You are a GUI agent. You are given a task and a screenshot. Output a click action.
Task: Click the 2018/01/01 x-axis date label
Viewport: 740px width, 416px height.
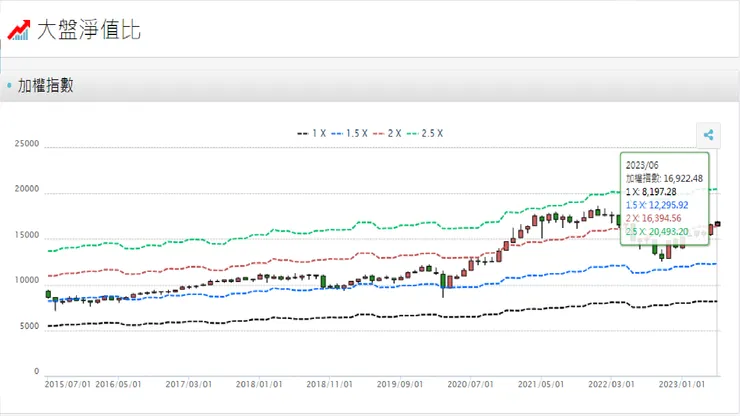point(260,382)
